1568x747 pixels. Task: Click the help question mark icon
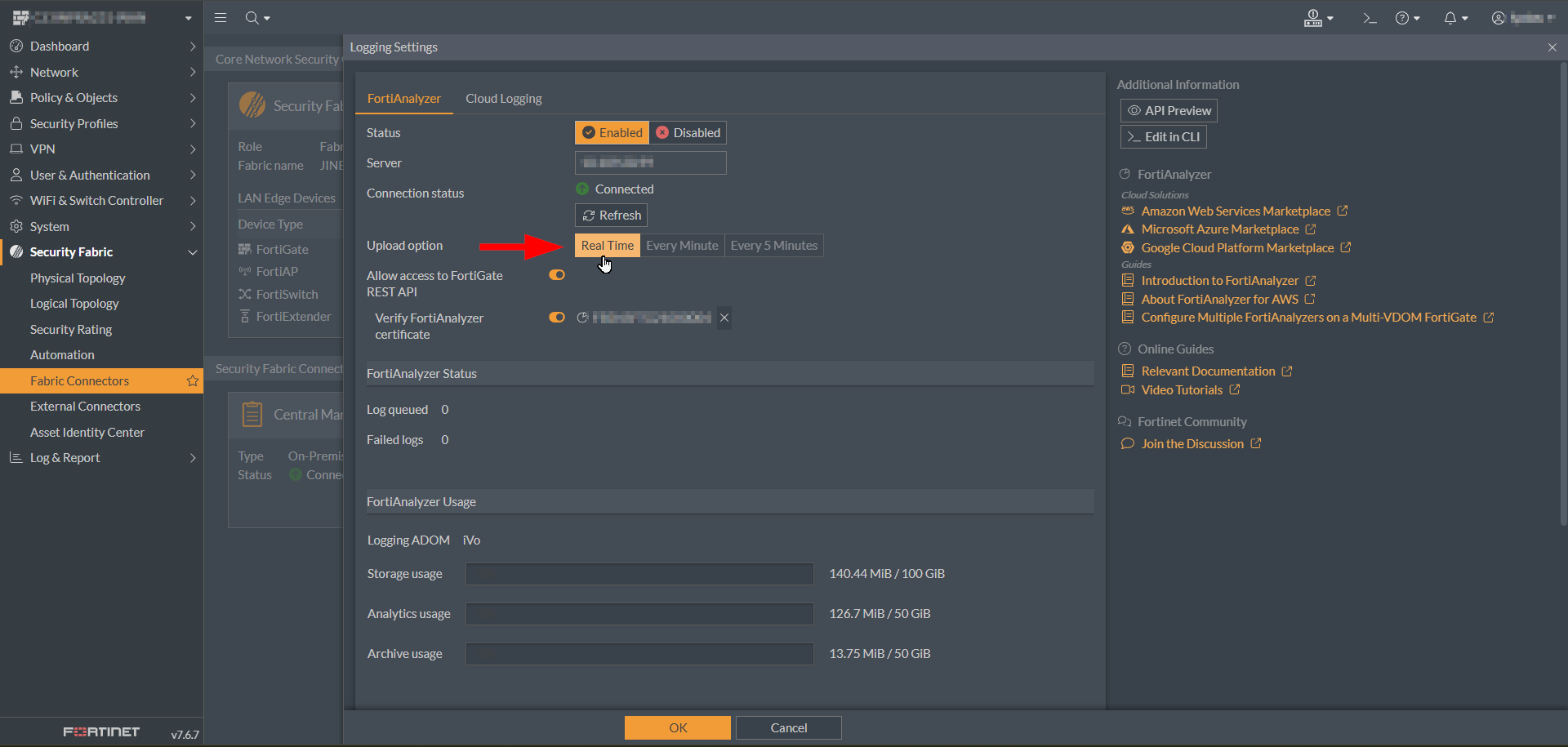pos(1407,18)
